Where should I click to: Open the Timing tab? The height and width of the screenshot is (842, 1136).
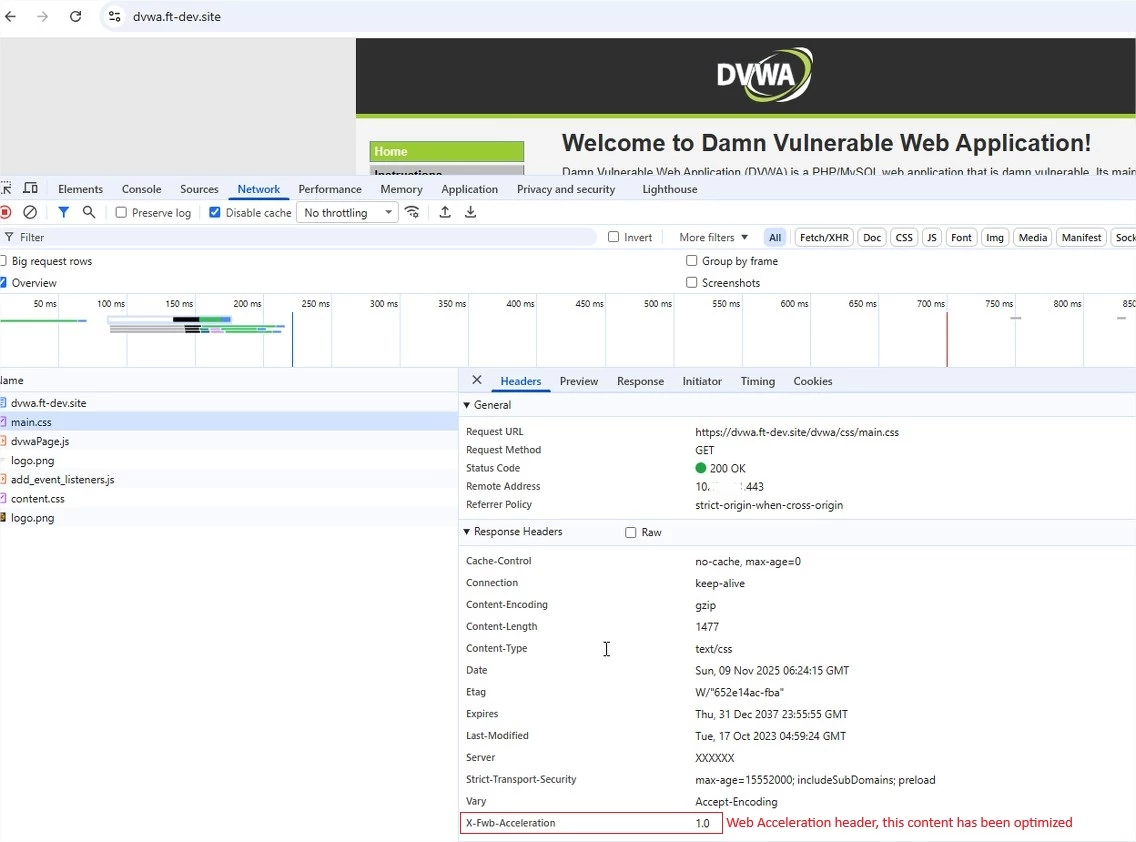click(758, 381)
